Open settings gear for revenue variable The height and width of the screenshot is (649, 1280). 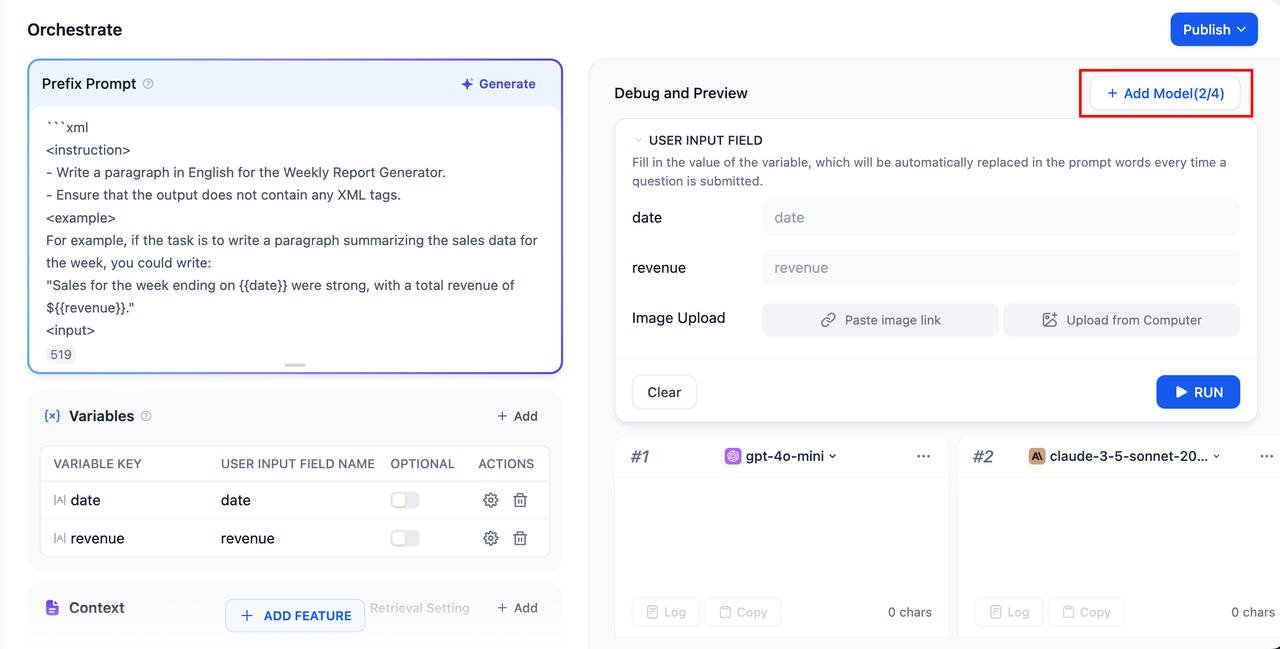click(x=490, y=538)
